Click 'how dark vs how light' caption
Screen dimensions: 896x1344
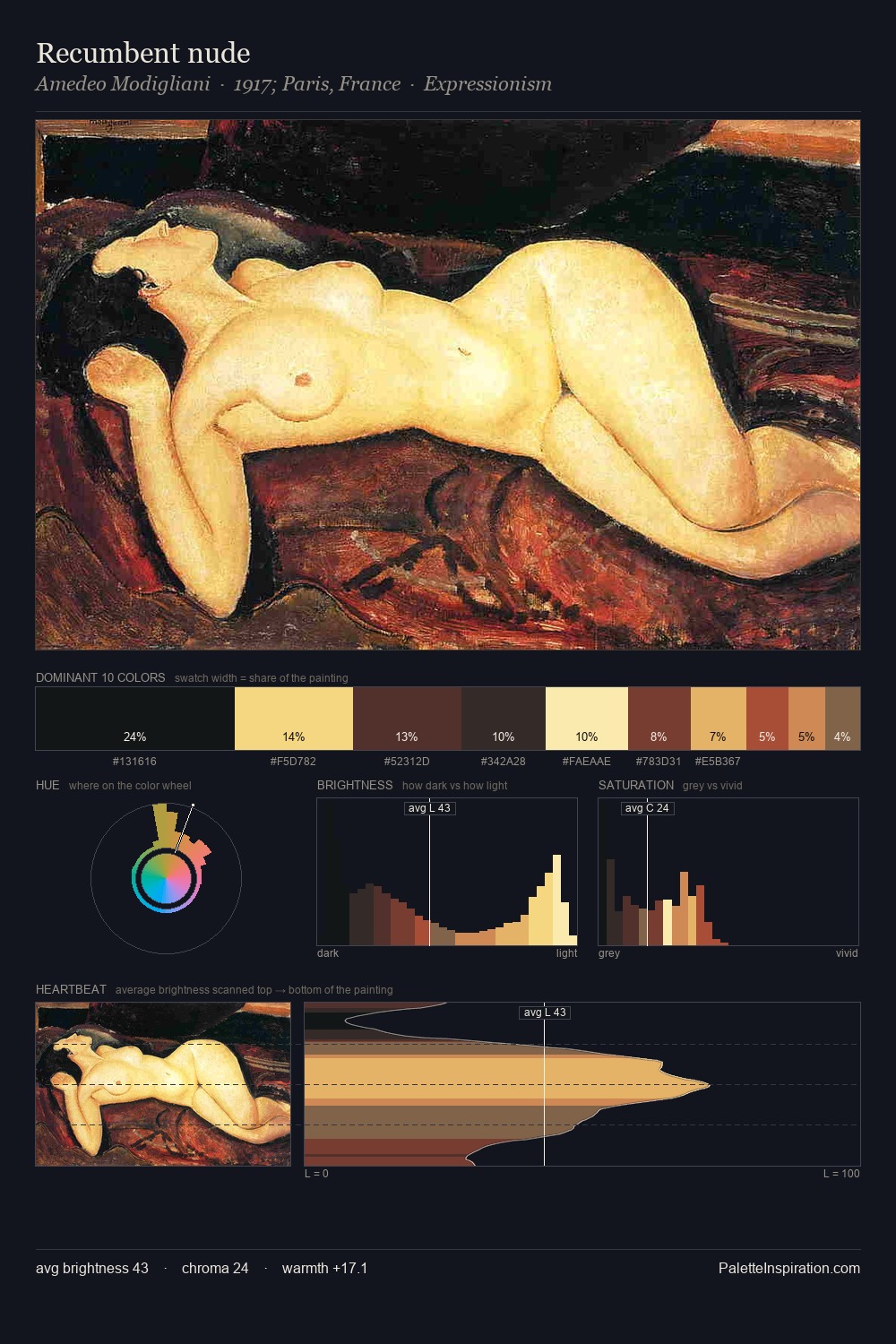coord(455,786)
